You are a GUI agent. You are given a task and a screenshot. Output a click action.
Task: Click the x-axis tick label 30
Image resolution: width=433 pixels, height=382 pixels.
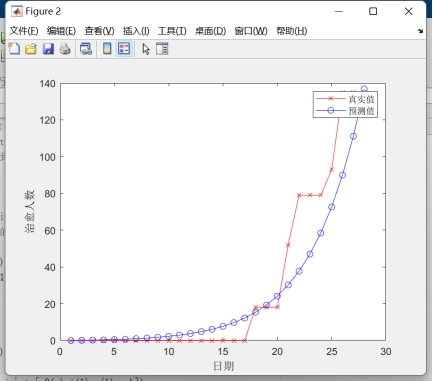(386, 351)
